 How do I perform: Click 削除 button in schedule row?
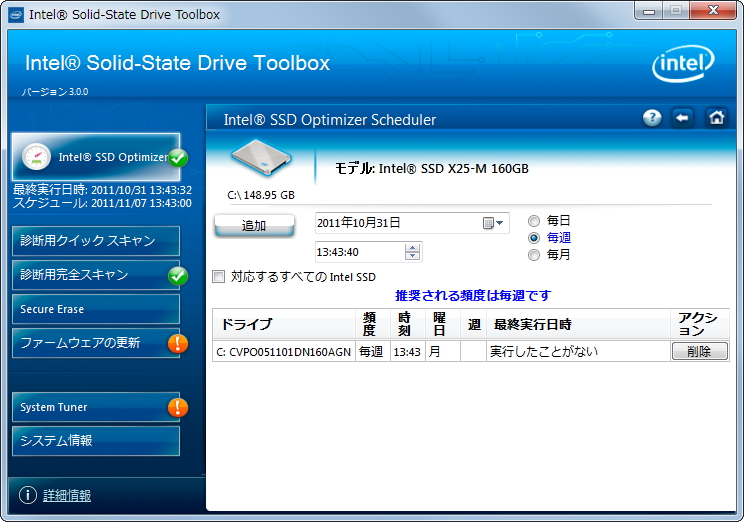[699, 352]
